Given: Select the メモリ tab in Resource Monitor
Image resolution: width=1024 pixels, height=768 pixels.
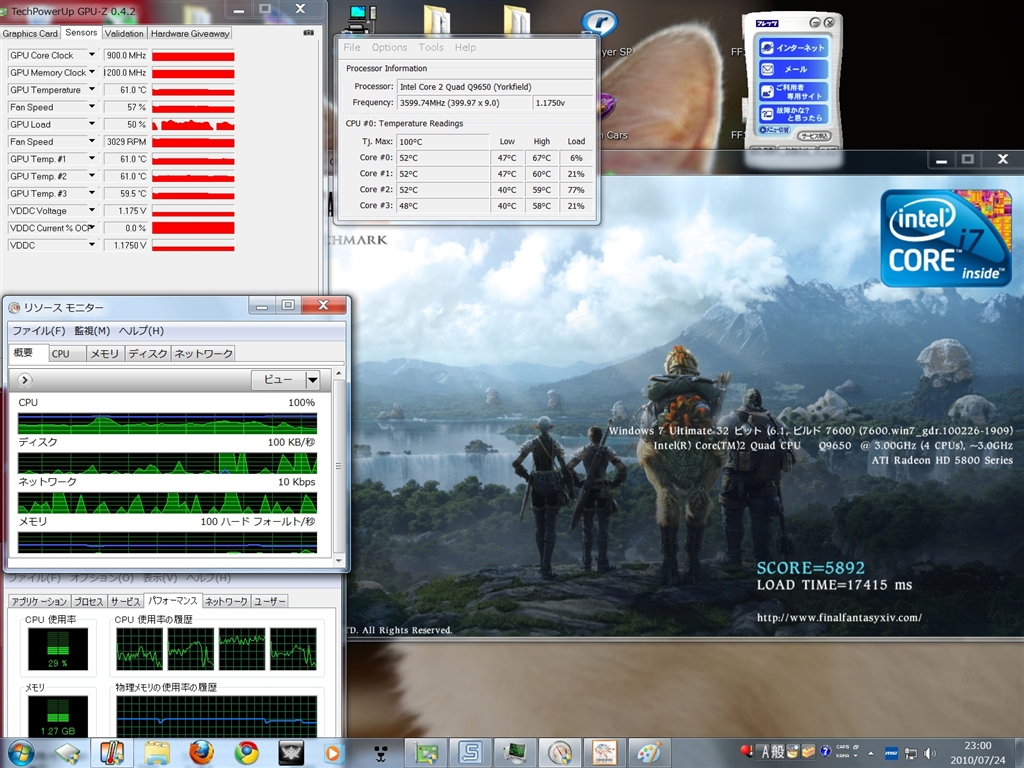Looking at the screenshot, I should pyautogui.click(x=104, y=353).
